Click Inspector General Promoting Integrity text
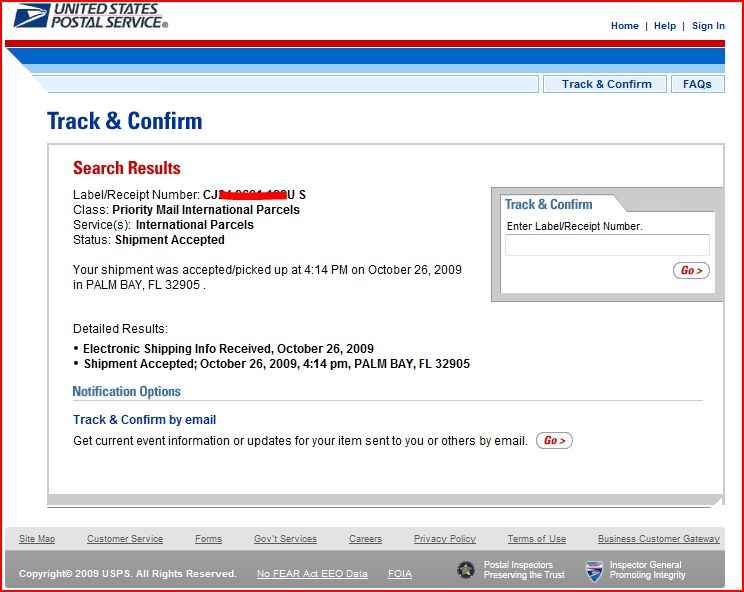Screen dimensions: 744x592 [x=647, y=570]
